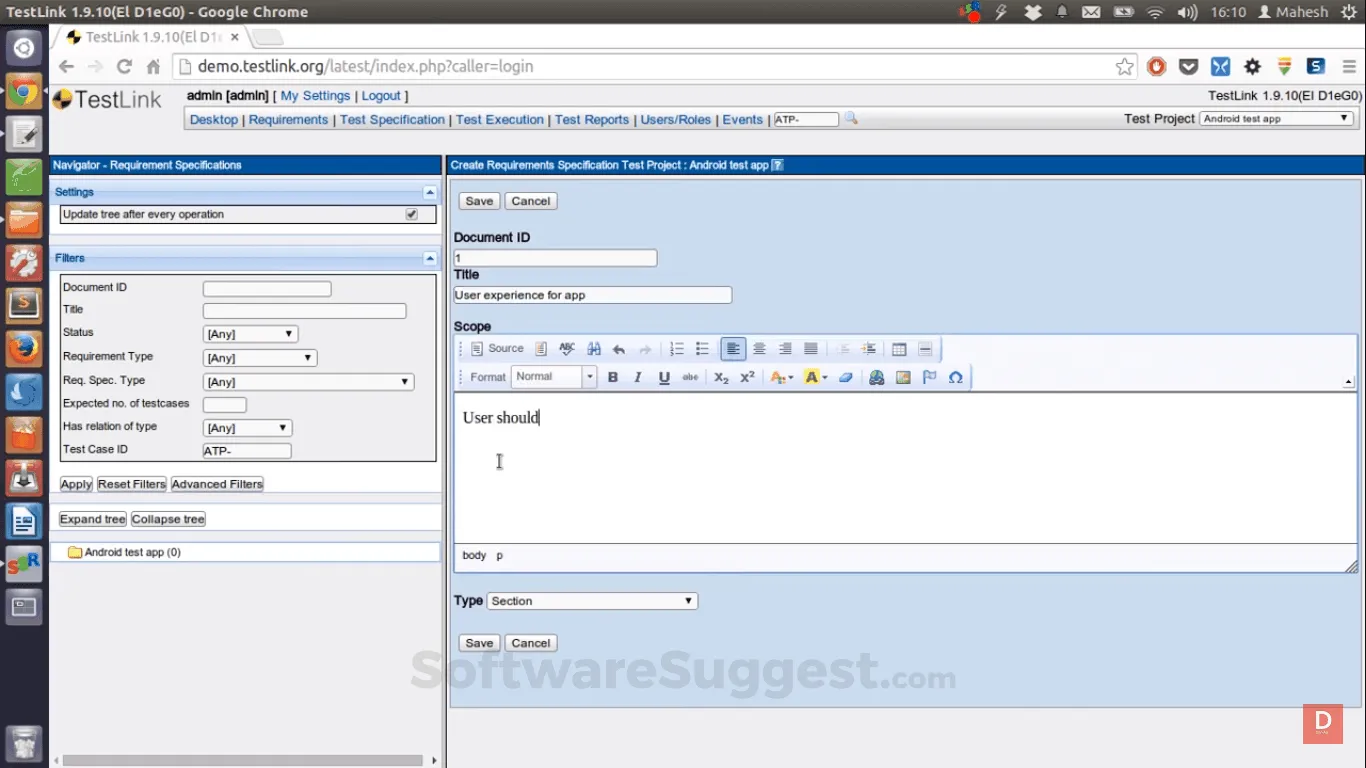The height and width of the screenshot is (768, 1366).
Task: Click the superscript button
Action: coord(747,377)
